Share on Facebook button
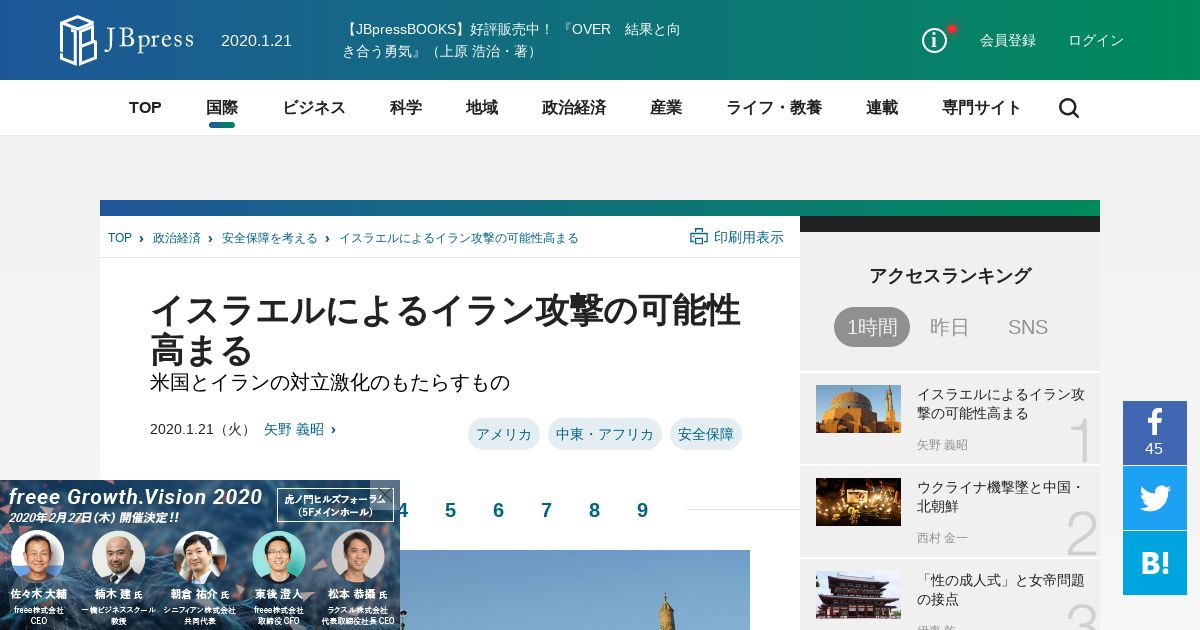This screenshot has width=1200, height=630. [1155, 433]
